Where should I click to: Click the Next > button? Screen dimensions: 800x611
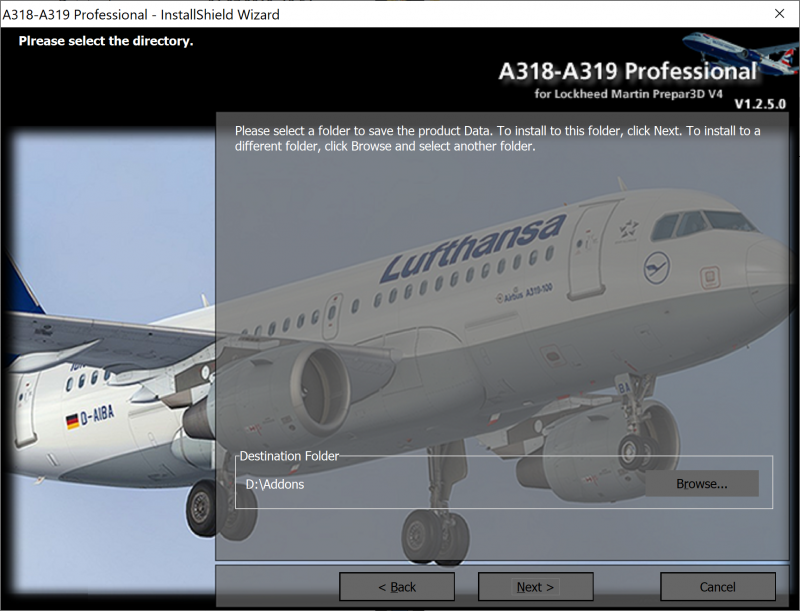(x=535, y=587)
